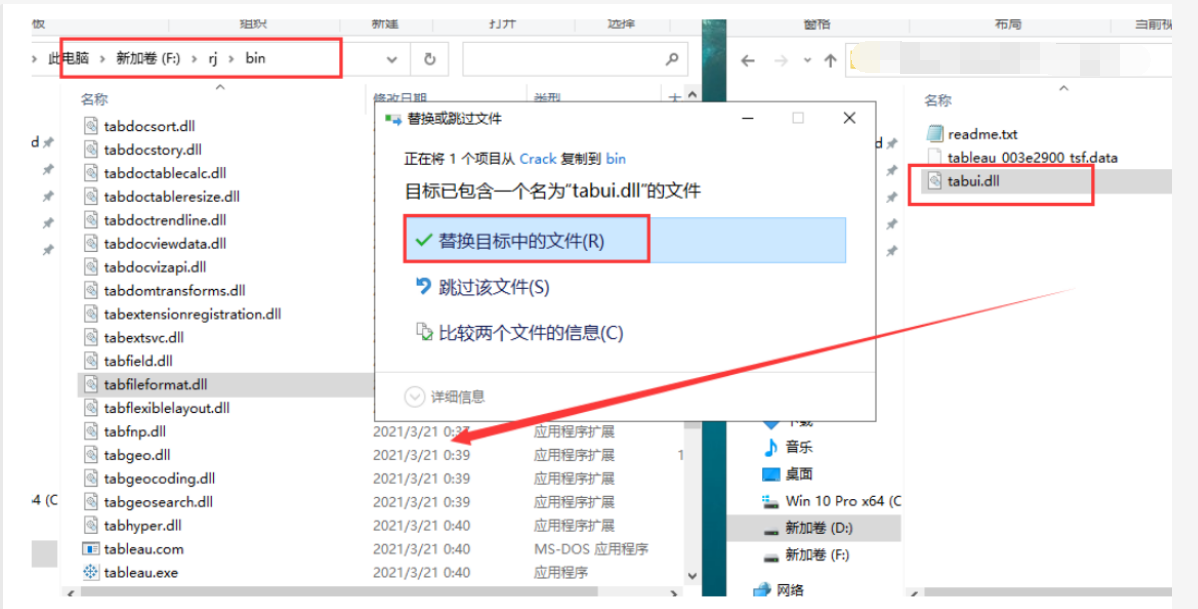Screen dimensions: 1198x609
Task: Click the search box in left window
Action: (x=575, y=59)
